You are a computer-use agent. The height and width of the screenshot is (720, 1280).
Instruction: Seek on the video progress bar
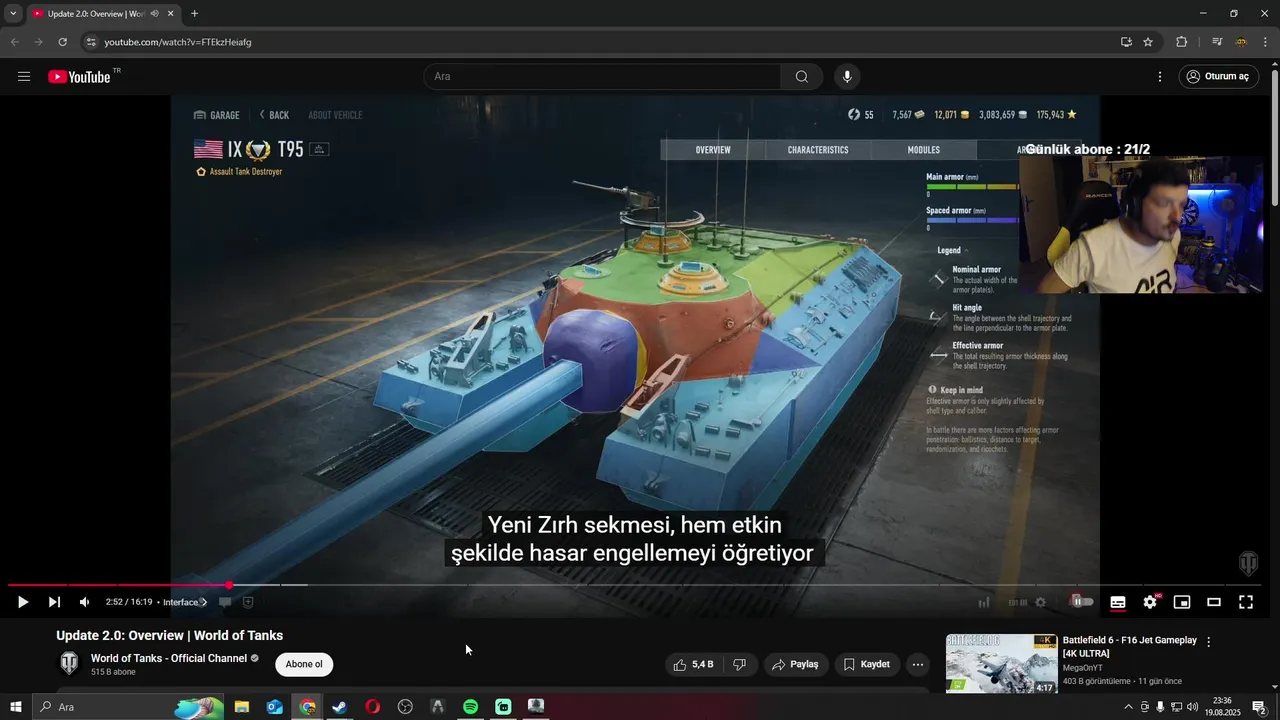click(x=634, y=585)
